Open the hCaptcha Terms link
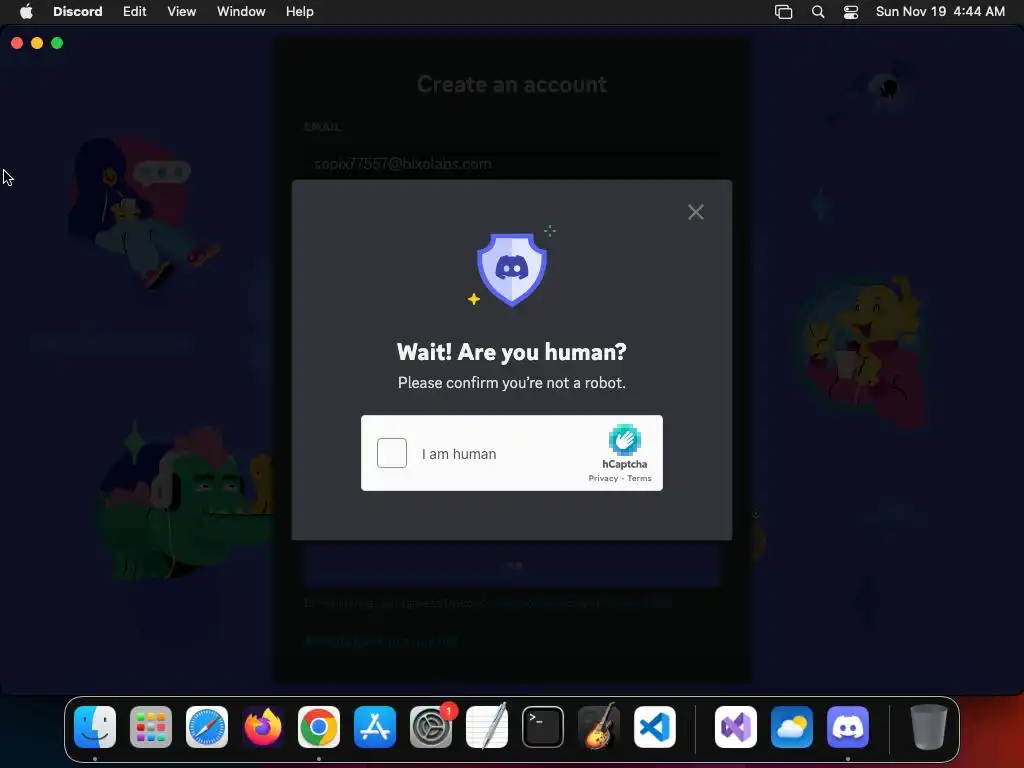The width and height of the screenshot is (1024, 768). pyautogui.click(x=639, y=478)
